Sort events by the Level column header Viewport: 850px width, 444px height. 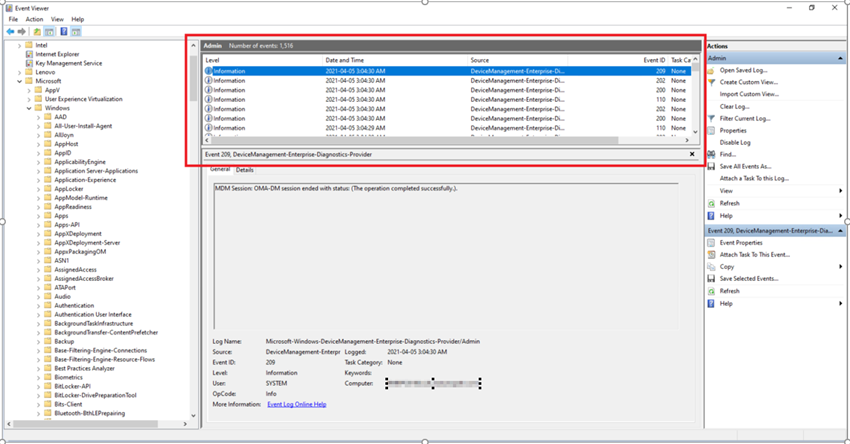point(263,60)
